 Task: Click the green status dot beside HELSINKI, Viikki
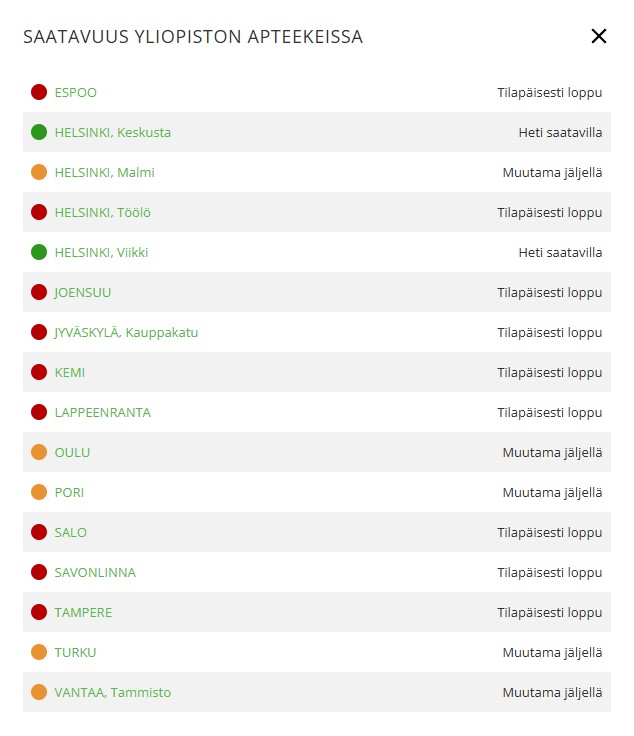(39, 252)
